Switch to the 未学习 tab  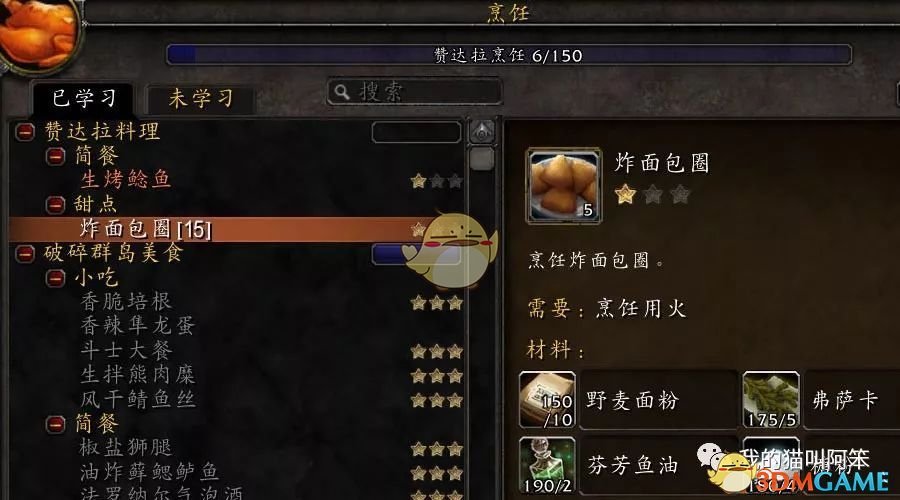point(200,99)
